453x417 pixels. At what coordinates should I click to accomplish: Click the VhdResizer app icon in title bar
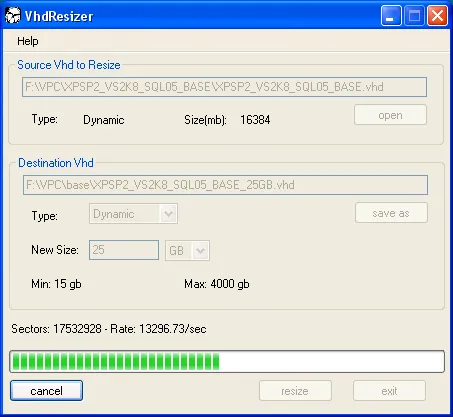click(x=13, y=16)
